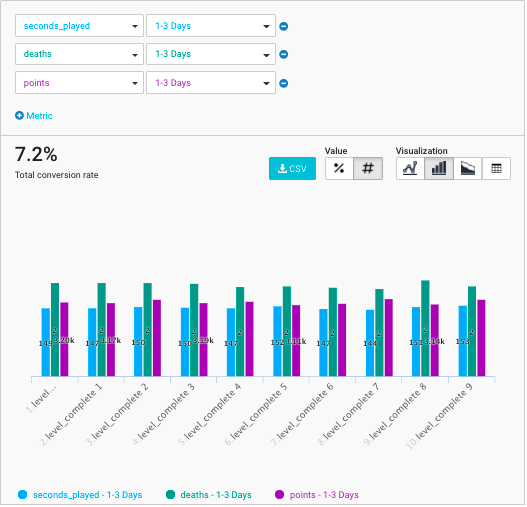Click the 3.20k points value label
The height and width of the screenshot is (507, 527).
65,342
